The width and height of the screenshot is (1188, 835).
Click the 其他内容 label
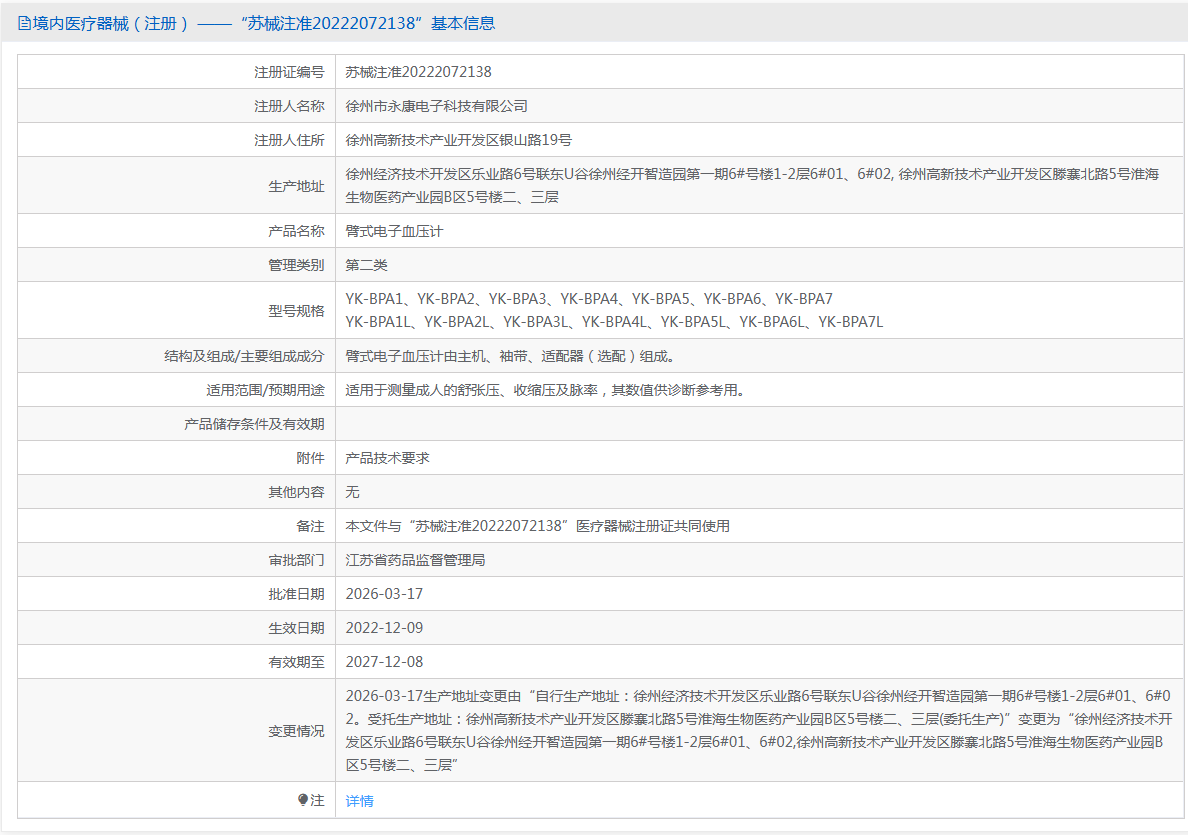click(296, 493)
